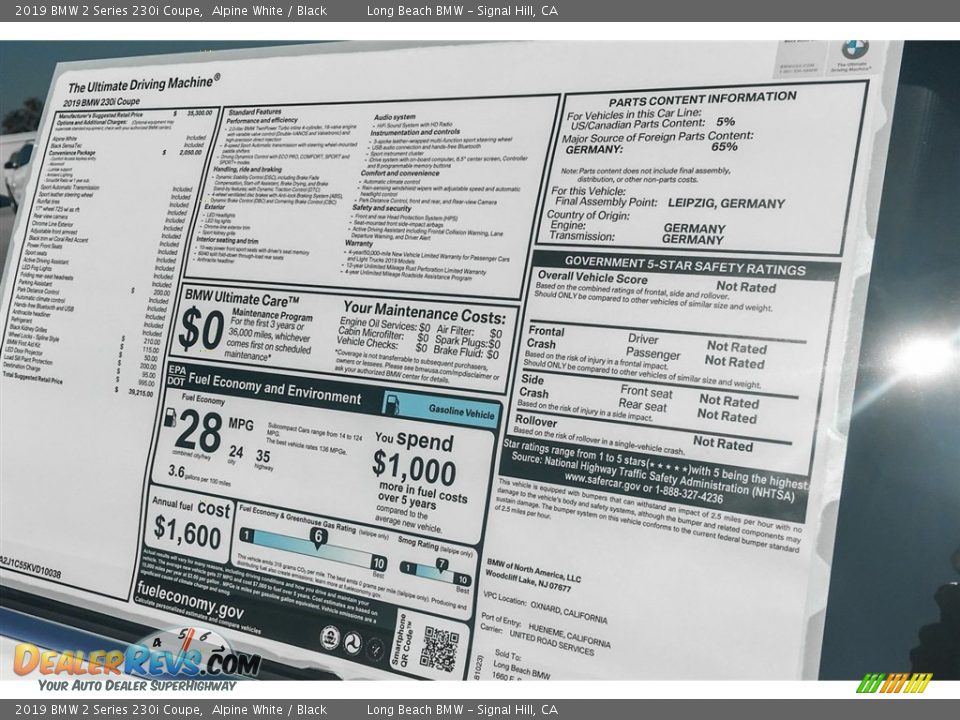Click the Smartphone QR code
960x720 pixels.
coord(439,649)
